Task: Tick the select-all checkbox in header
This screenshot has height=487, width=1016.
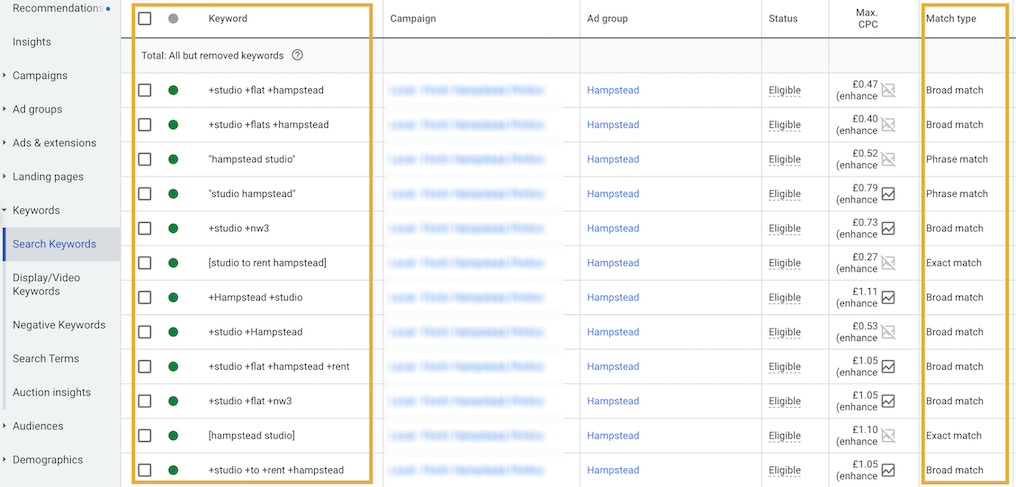Action: [x=144, y=19]
